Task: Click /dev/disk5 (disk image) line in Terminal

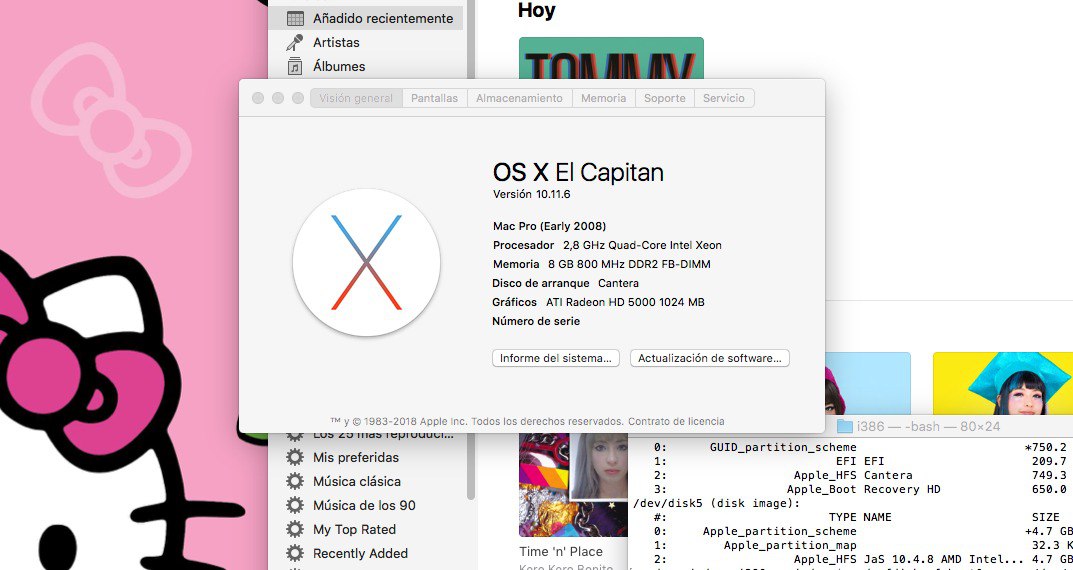Action: [x=716, y=503]
